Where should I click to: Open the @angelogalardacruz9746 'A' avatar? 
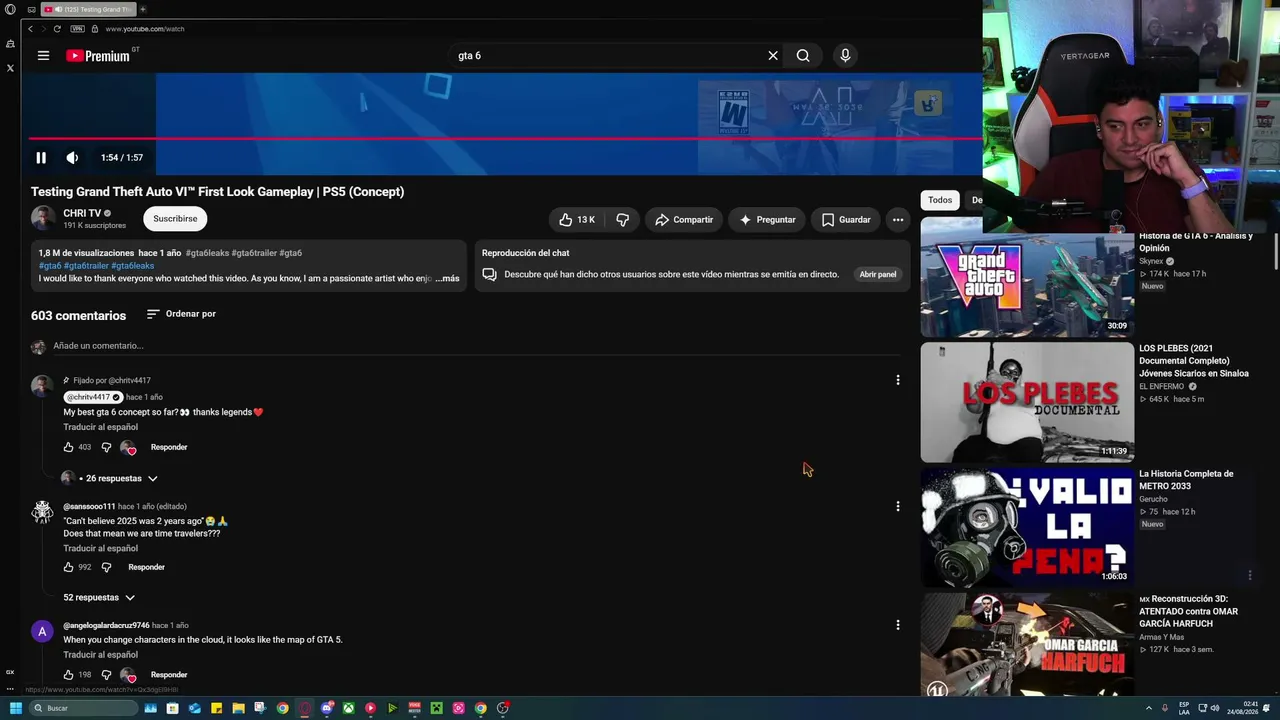(42, 631)
